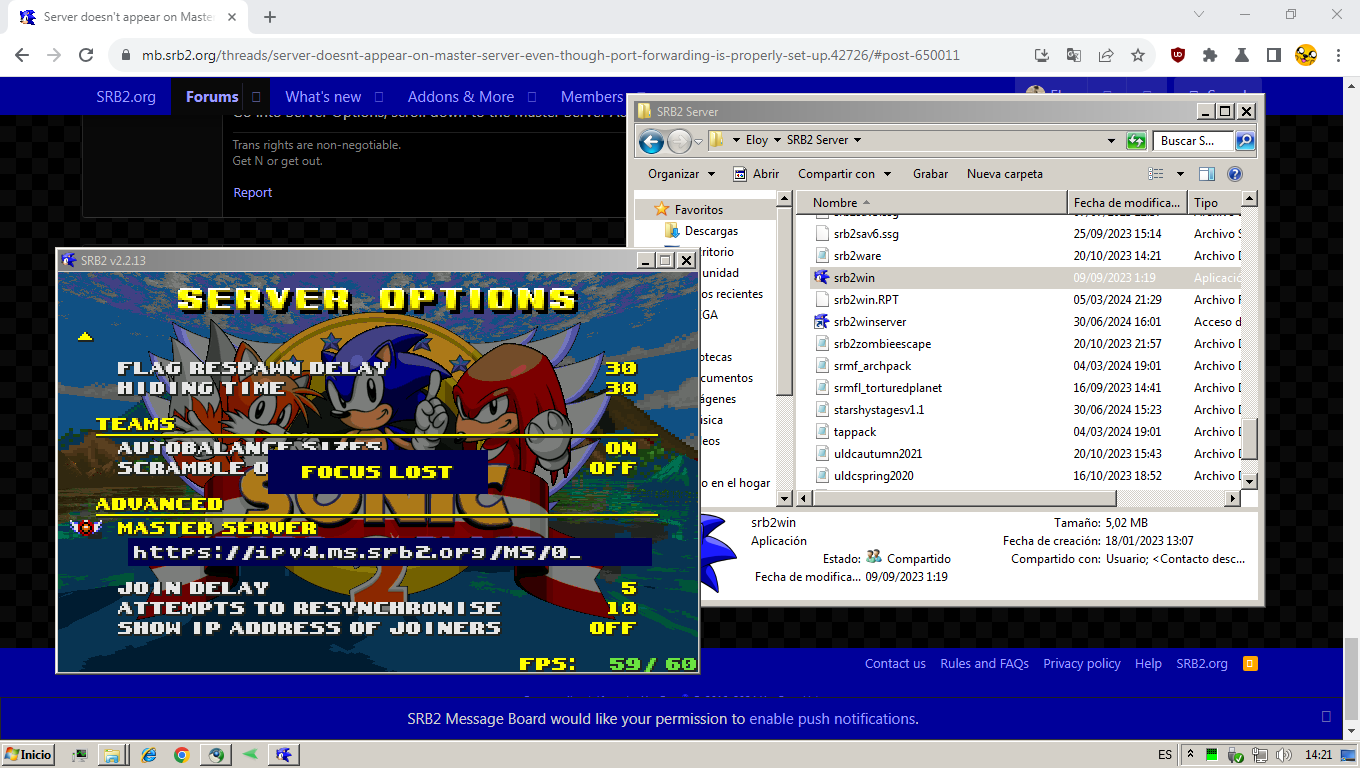Refresh the SRB2 Server folder view
Screen dimensions: 1360x768
click(x=1136, y=141)
